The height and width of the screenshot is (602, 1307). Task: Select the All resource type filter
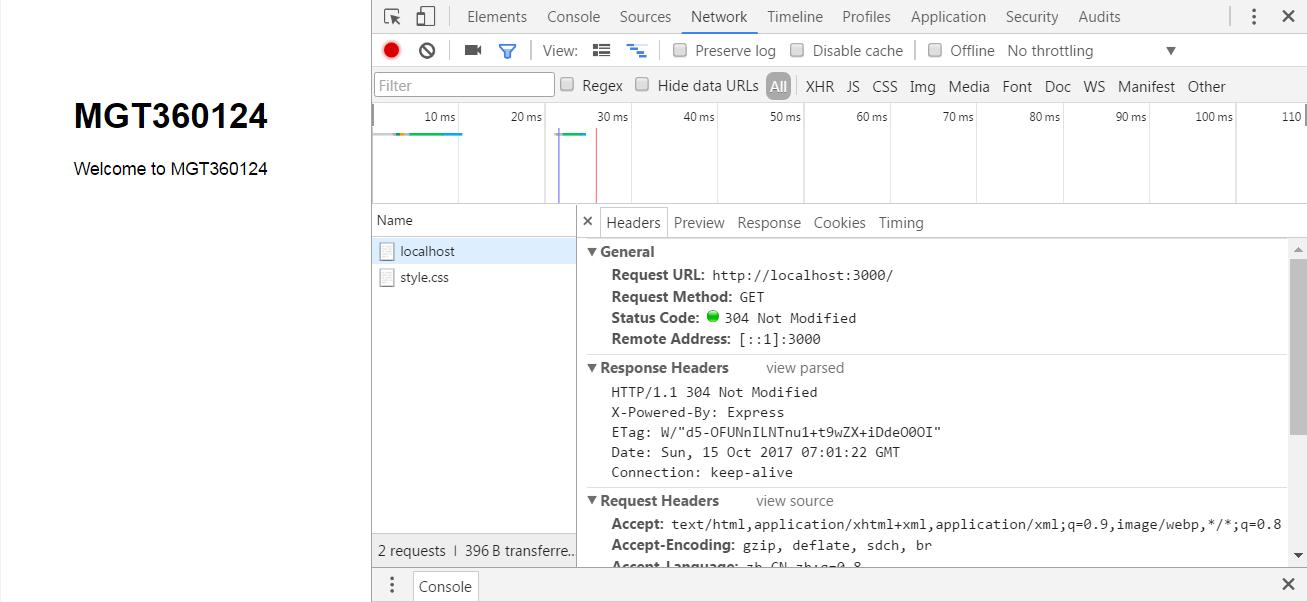pyautogui.click(x=778, y=86)
